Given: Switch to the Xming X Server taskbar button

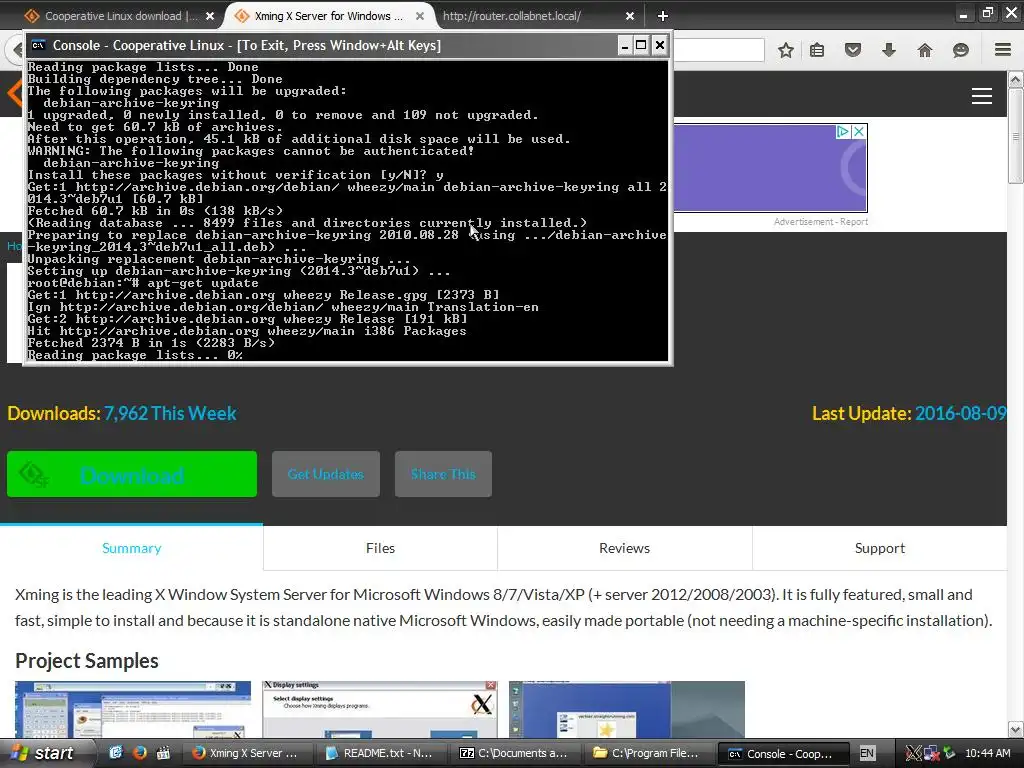Looking at the screenshot, I should (x=248, y=753).
